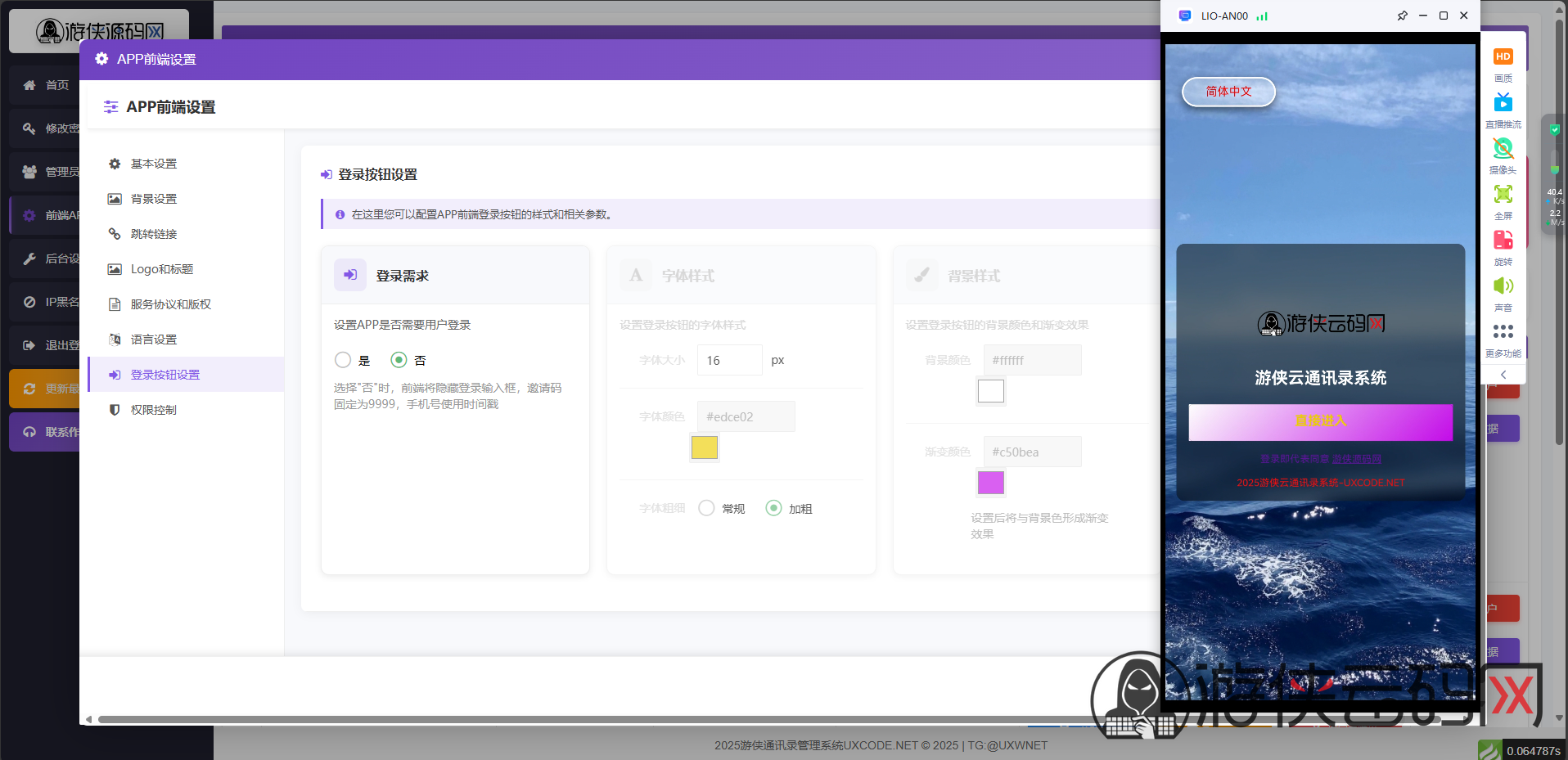
Task: Click the 摄像头 camera icon
Action: tap(1503, 148)
